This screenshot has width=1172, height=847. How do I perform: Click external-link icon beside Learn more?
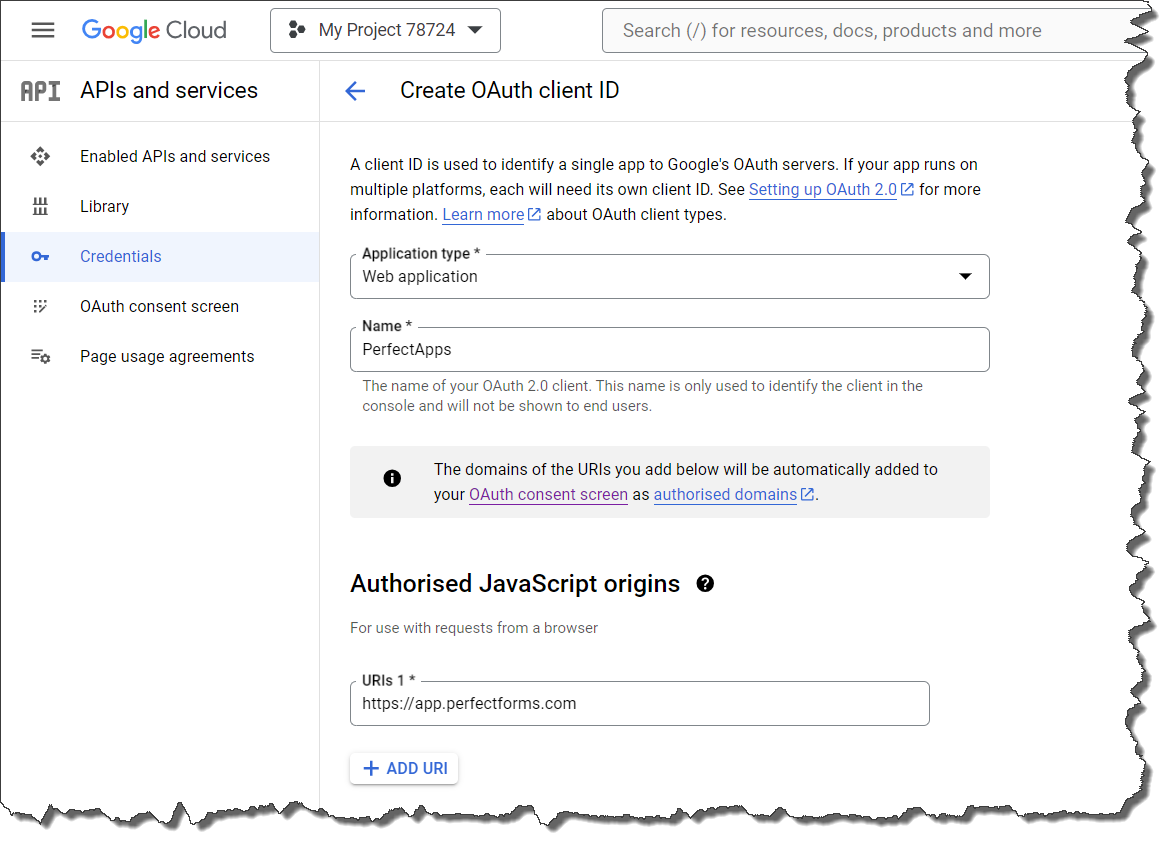pos(534,214)
